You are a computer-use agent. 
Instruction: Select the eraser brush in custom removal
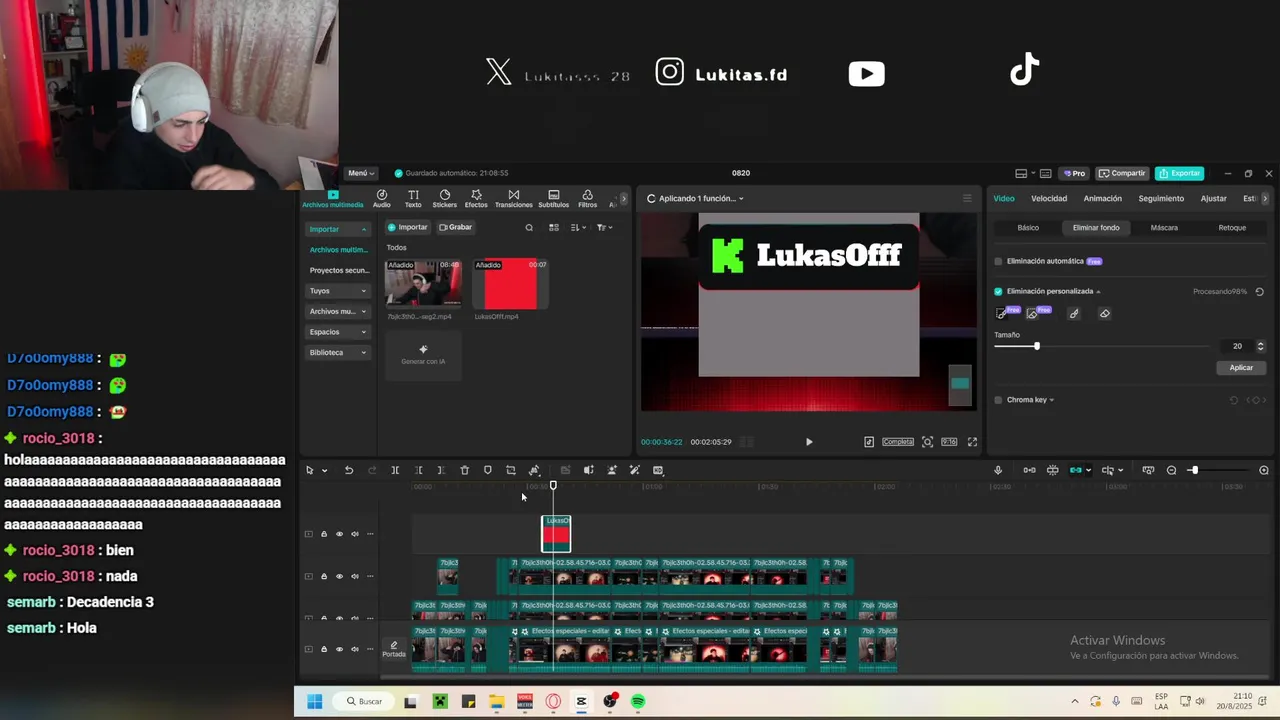pyautogui.click(x=1104, y=314)
